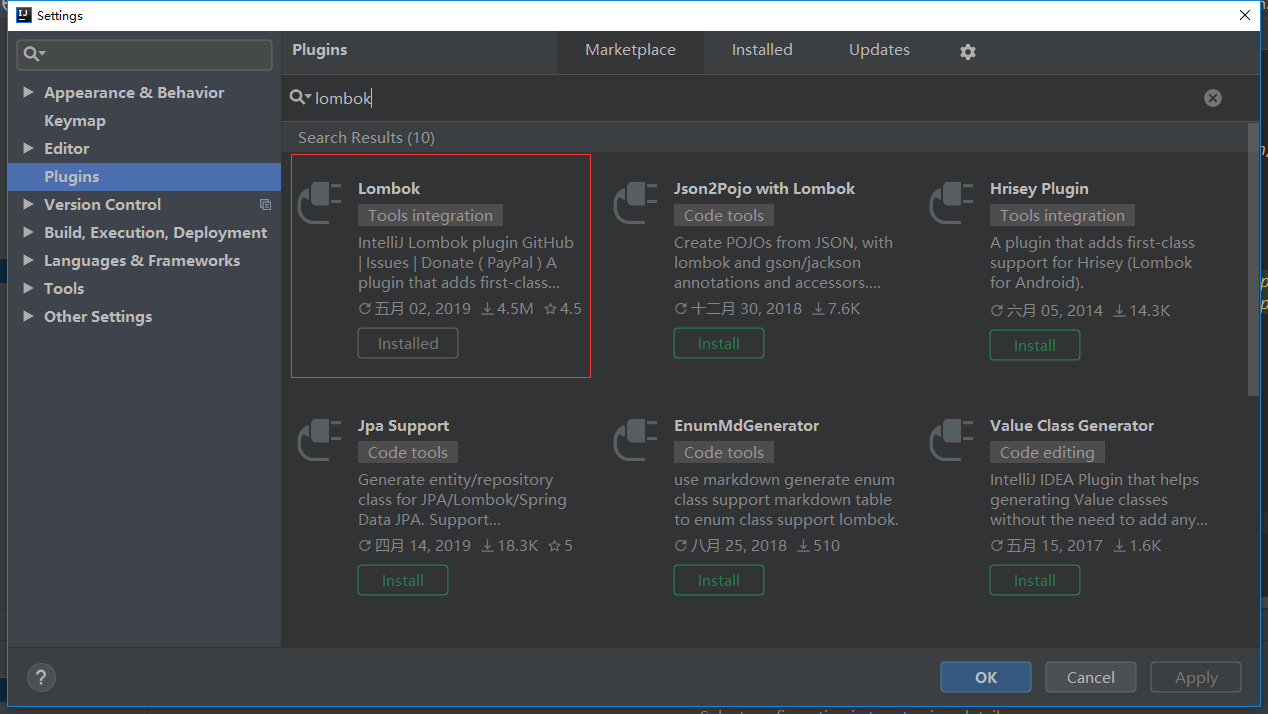Click Code tools tag under EnumMdGenerator
This screenshot has width=1268, height=714.
[724, 452]
